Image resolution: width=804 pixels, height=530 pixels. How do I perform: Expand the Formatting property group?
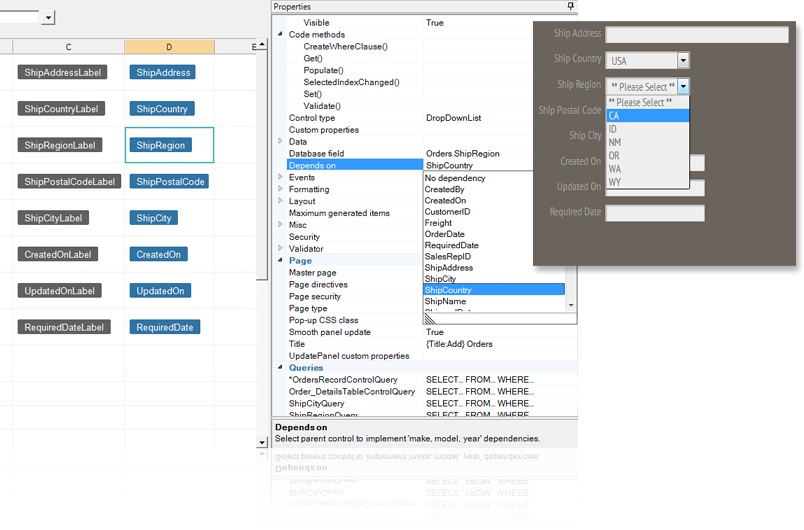(x=280, y=190)
